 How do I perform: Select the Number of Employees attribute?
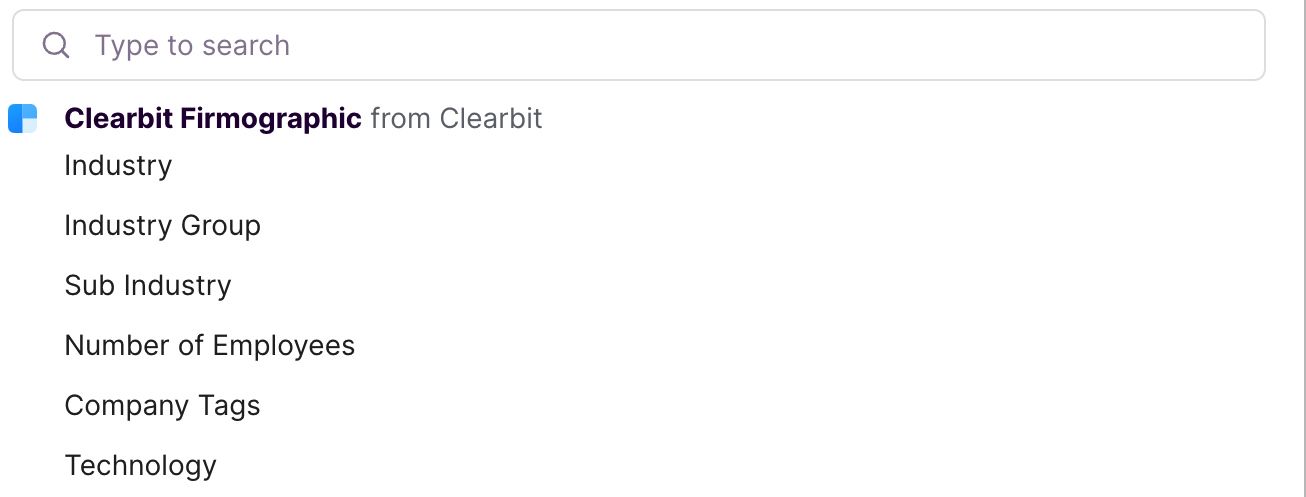[x=210, y=345]
